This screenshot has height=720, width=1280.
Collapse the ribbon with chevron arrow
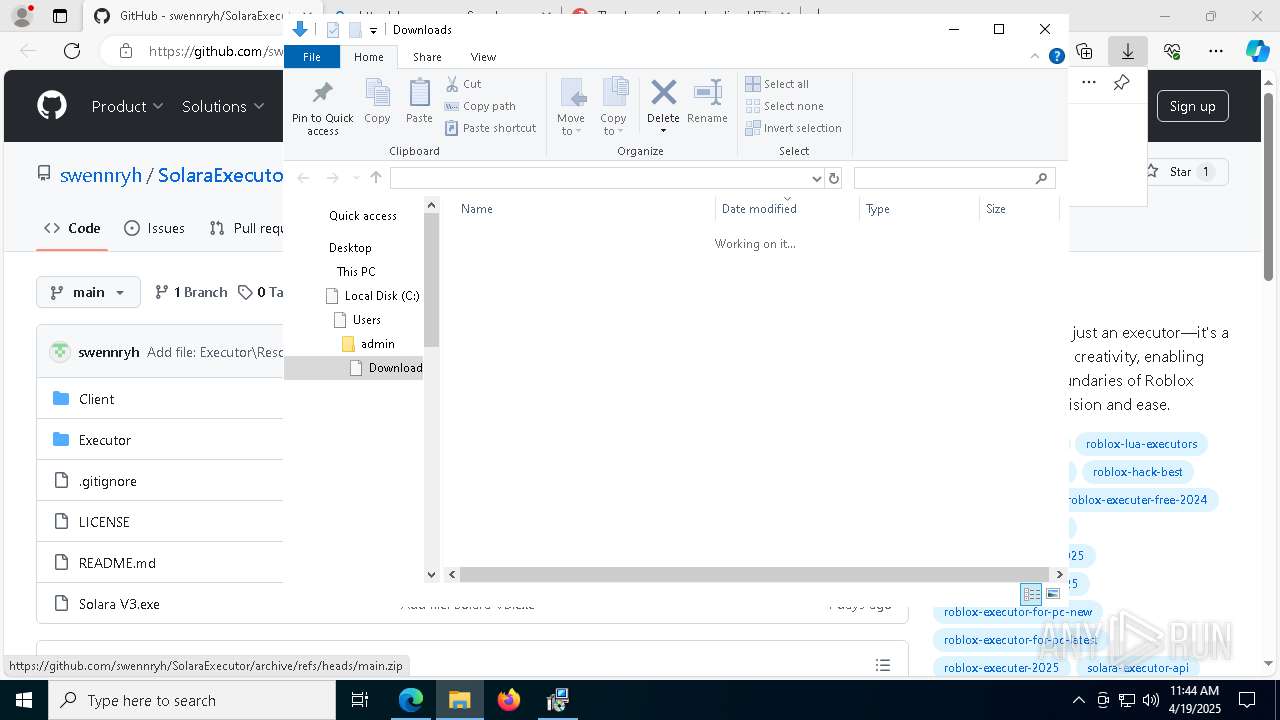pyautogui.click(x=1036, y=57)
